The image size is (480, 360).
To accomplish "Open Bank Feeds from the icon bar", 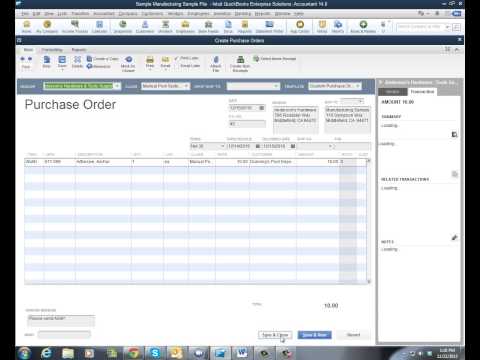I will [208, 26].
